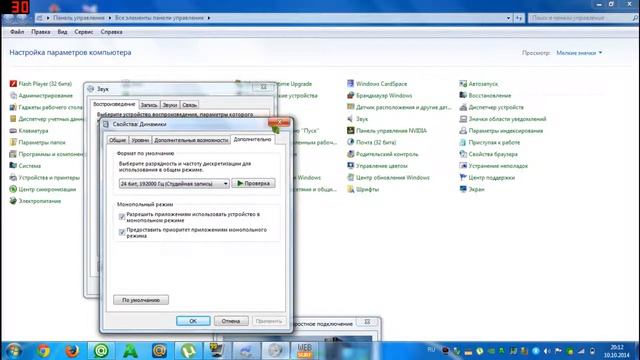Switch to Запись tab in Звук window

pyautogui.click(x=149, y=105)
